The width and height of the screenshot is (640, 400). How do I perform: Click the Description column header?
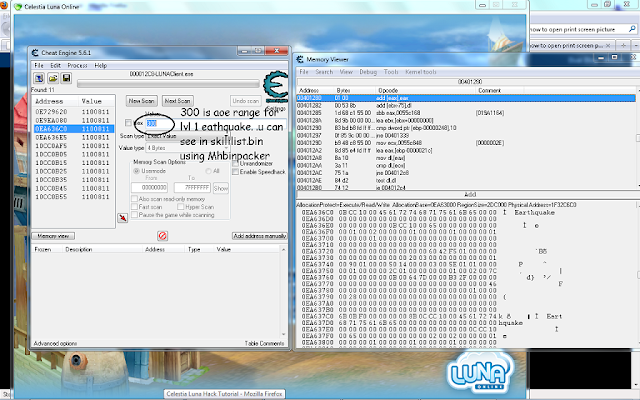coord(78,249)
